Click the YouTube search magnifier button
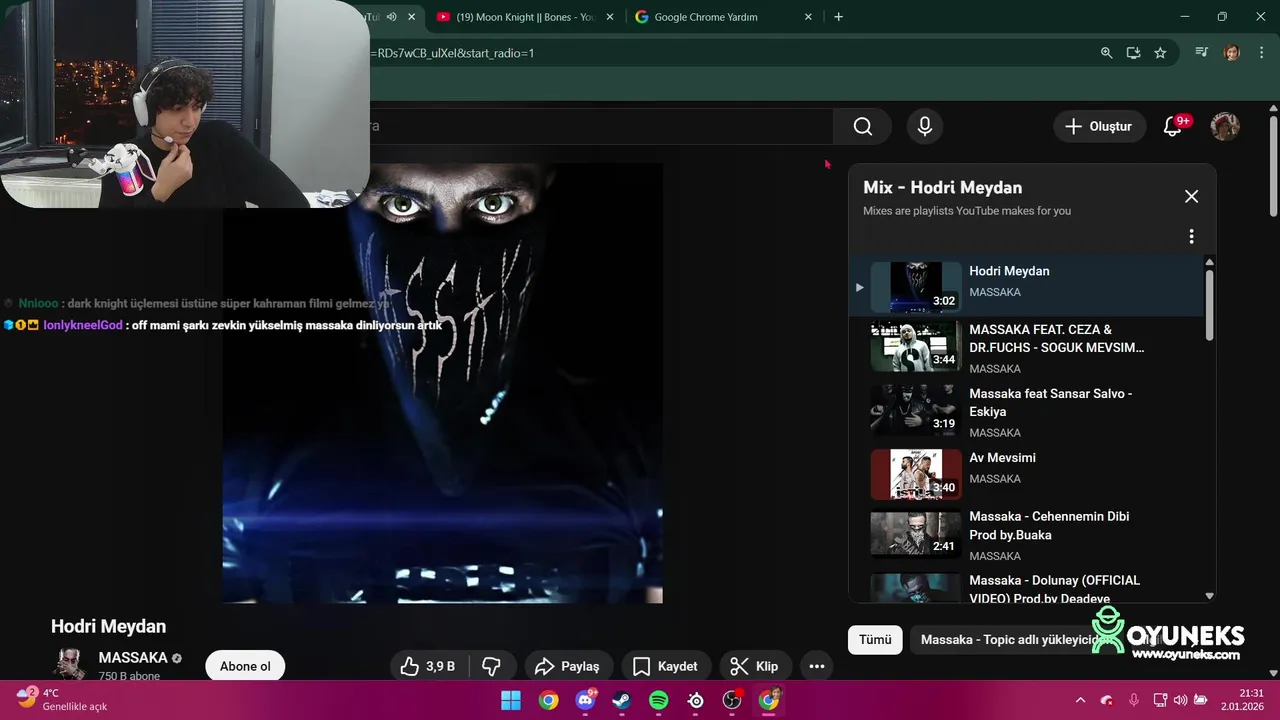 coord(863,126)
